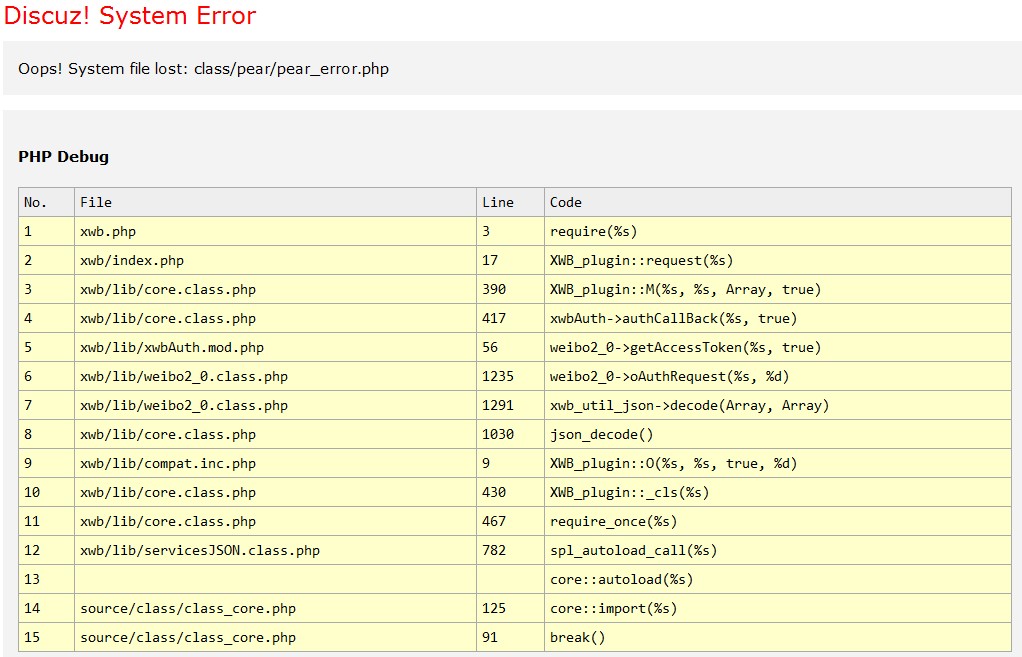Select line number 1235 cell
The height and width of the screenshot is (657, 1022).
[x=510, y=376]
